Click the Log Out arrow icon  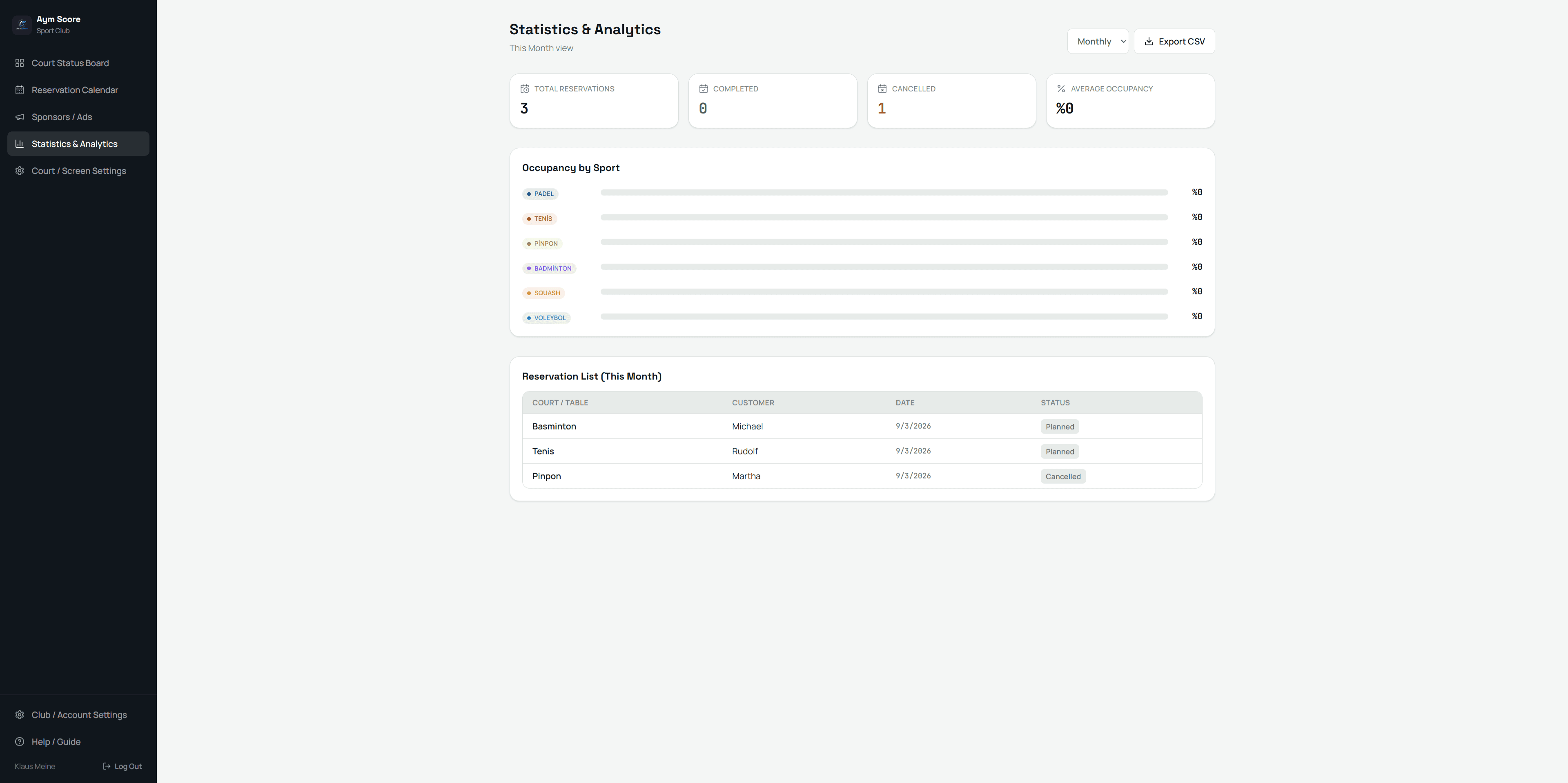(x=107, y=767)
